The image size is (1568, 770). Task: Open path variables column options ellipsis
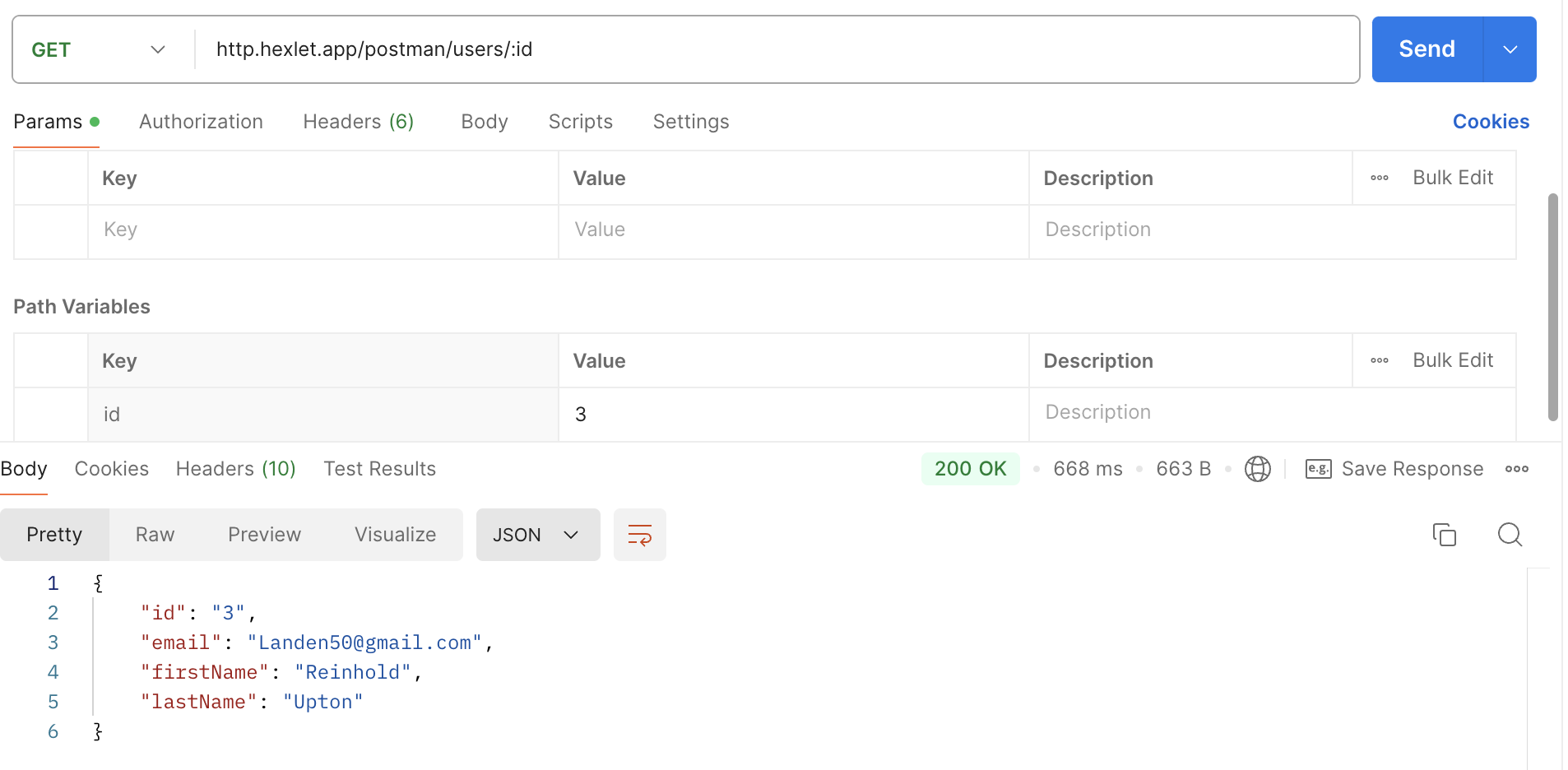pyautogui.click(x=1380, y=360)
